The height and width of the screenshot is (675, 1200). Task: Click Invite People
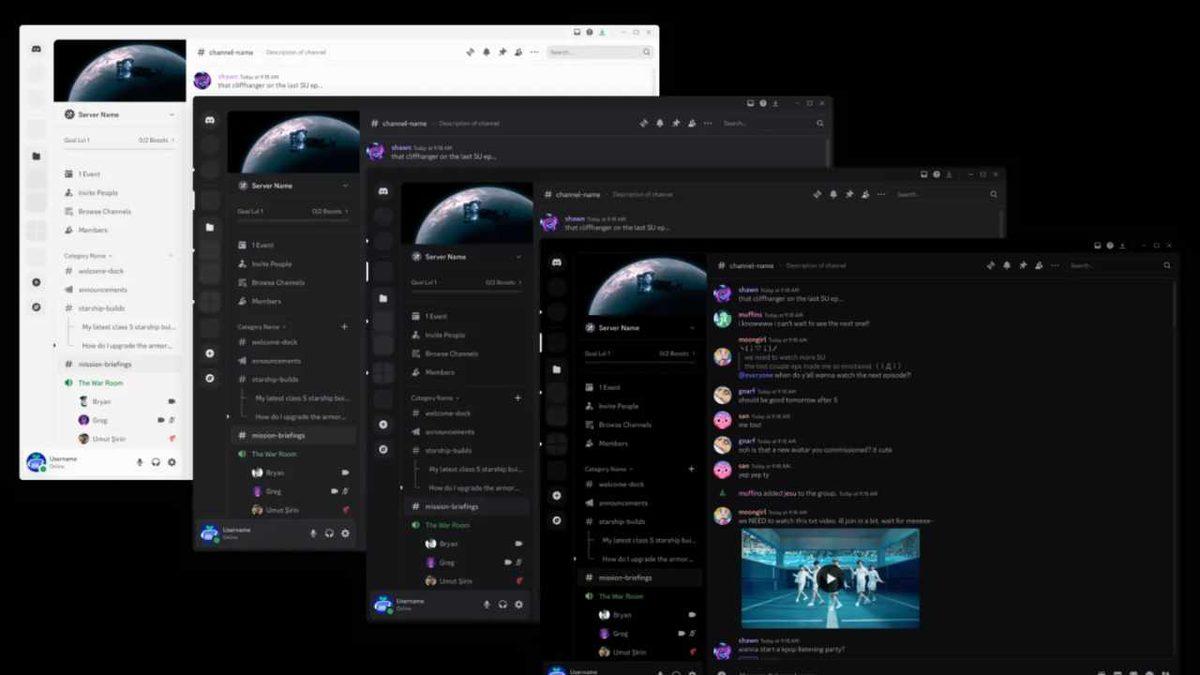[x=619, y=406]
